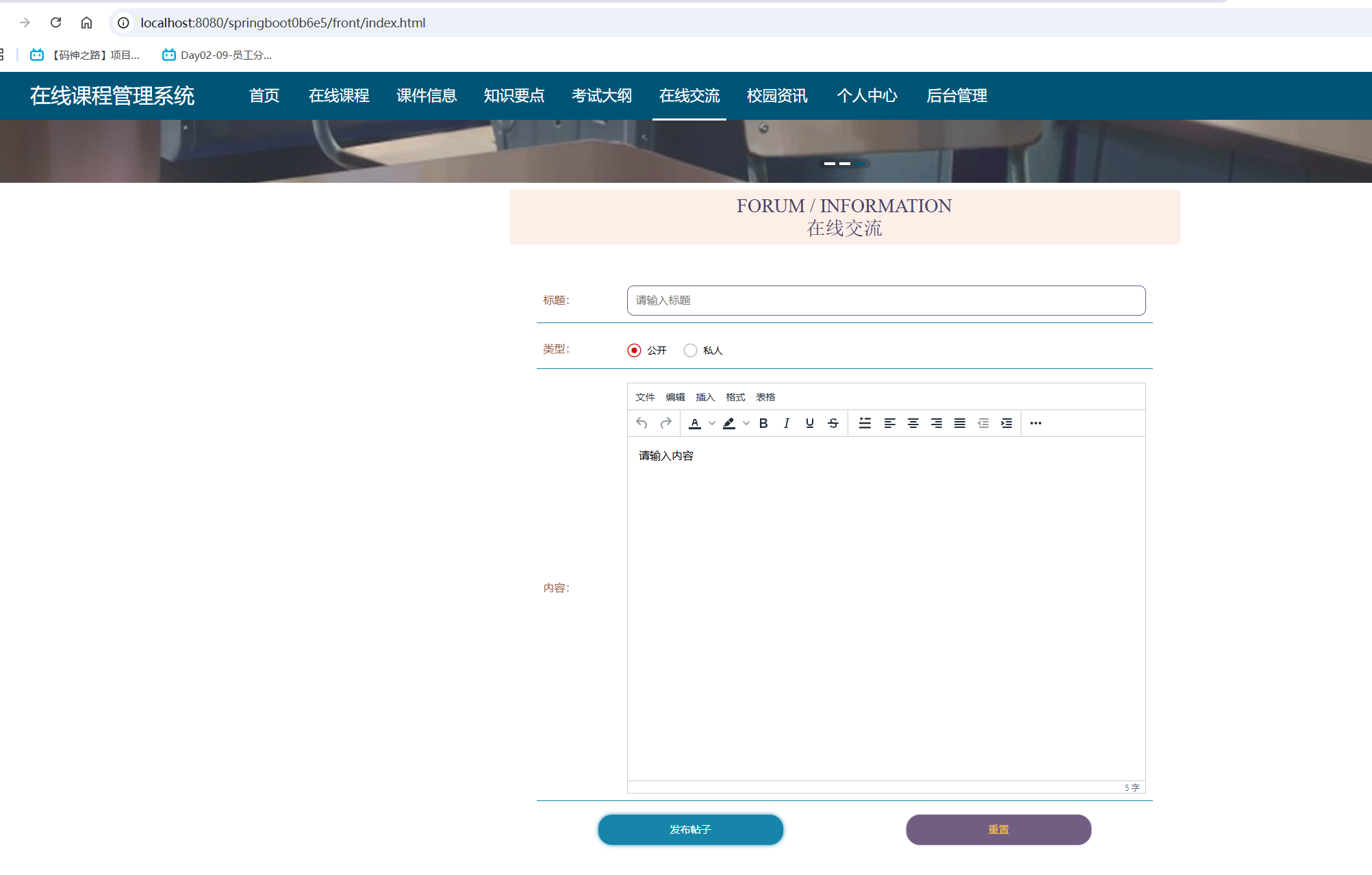Click the 重置 button
The width and height of the screenshot is (1372, 875).
(x=998, y=830)
